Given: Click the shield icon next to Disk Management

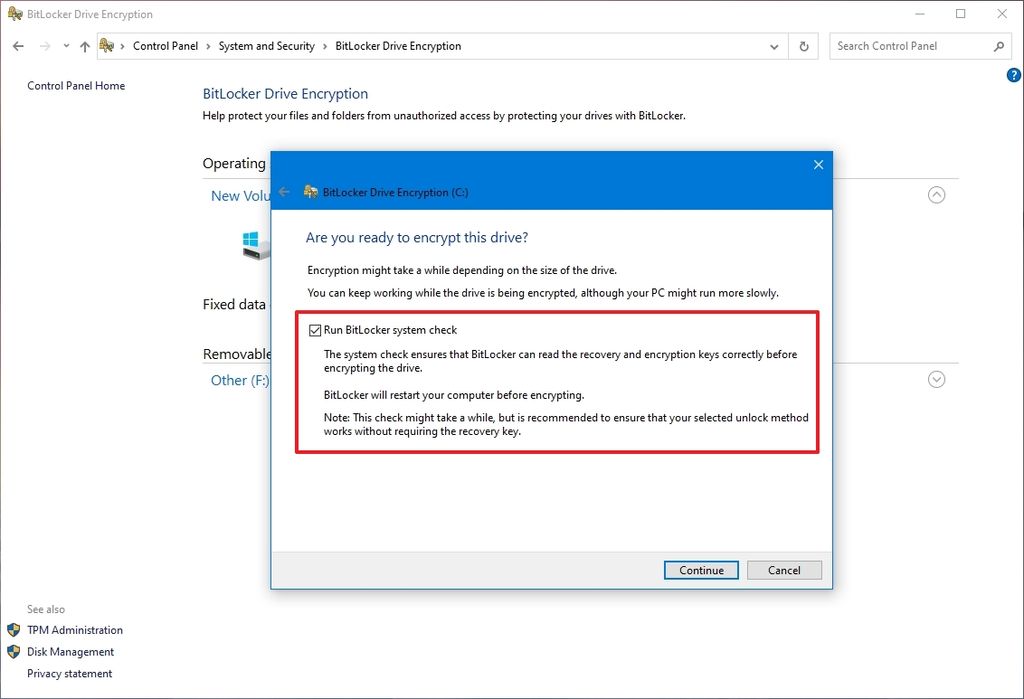Looking at the screenshot, I should 15,652.
